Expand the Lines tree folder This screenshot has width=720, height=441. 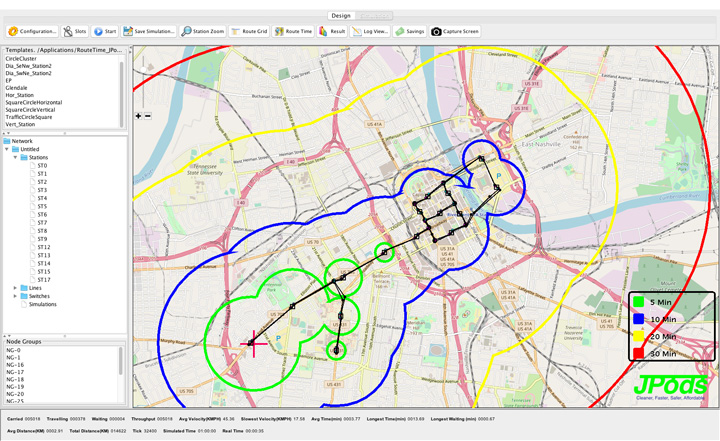pyautogui.click(x=17, y=288)
